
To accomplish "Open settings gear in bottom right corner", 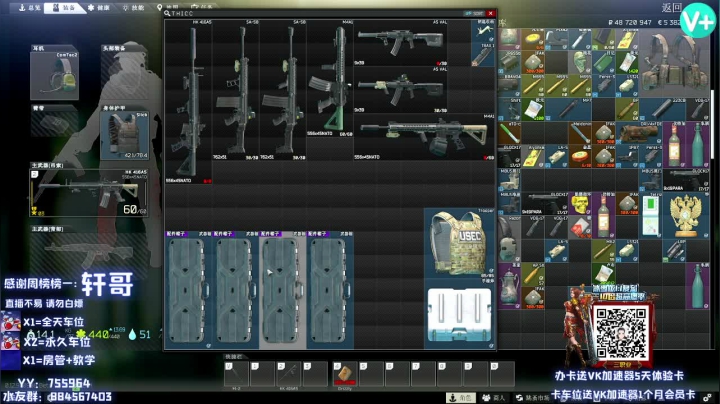I will click(x=708, y=397).
